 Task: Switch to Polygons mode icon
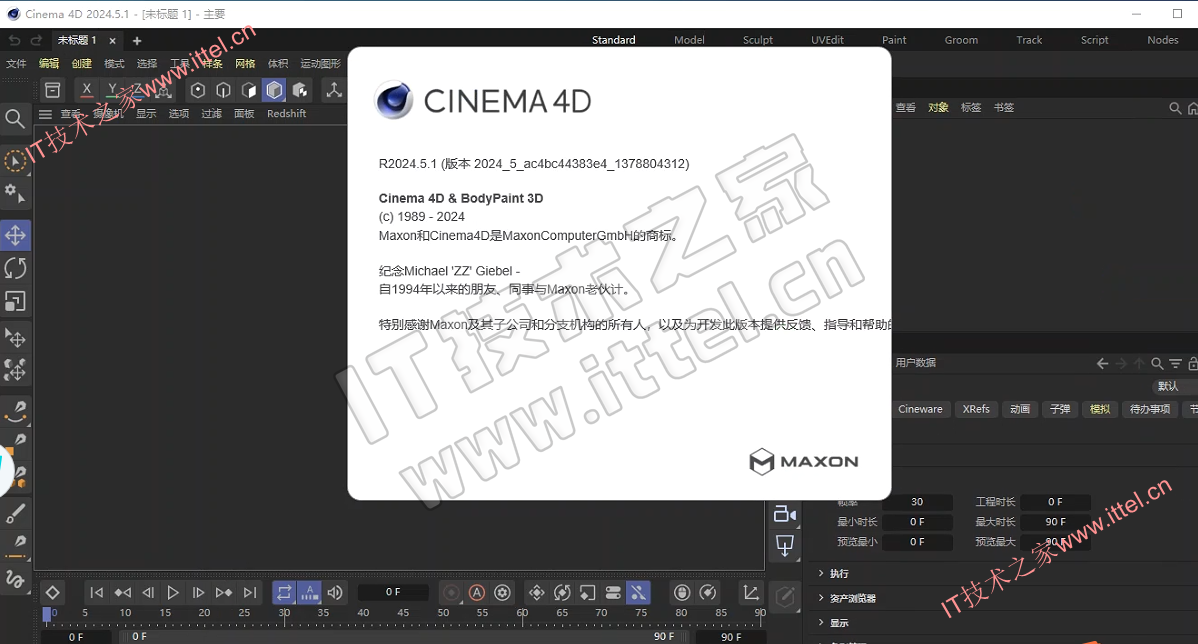[248, 90]
